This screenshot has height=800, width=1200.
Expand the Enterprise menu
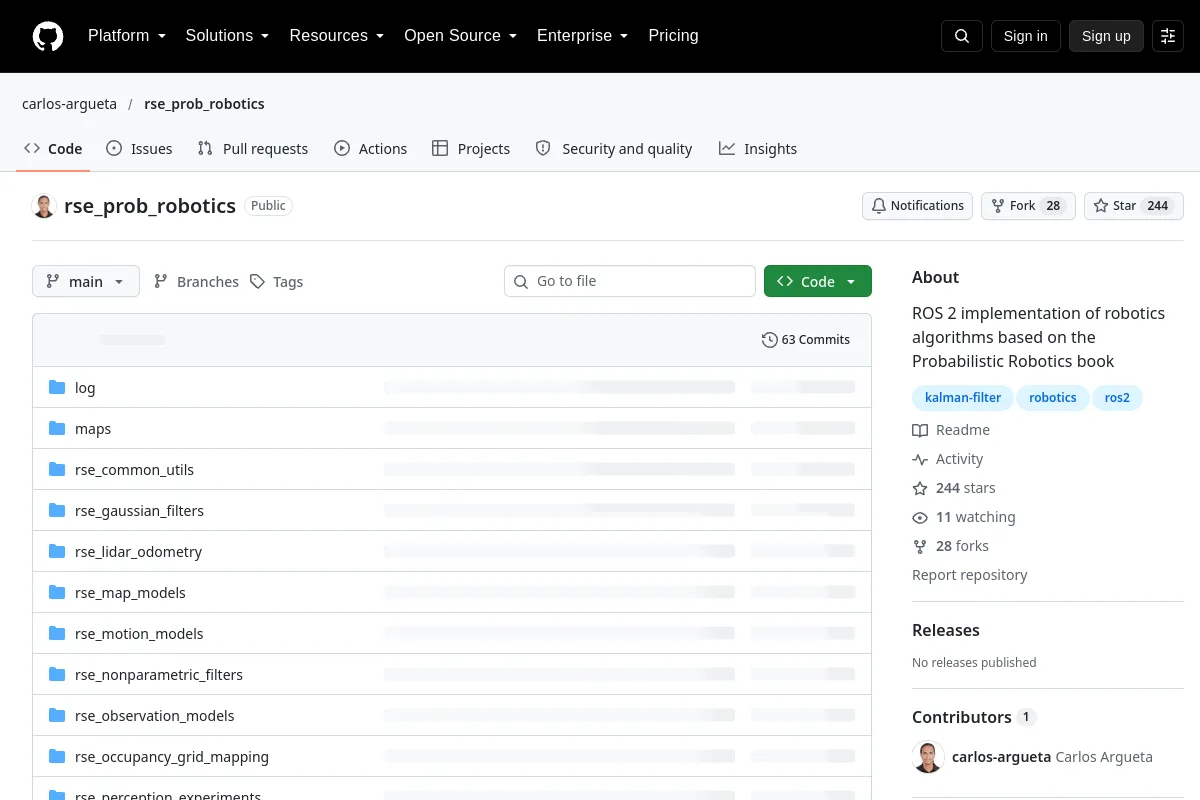pyautogui.click(x=582, y=36)
